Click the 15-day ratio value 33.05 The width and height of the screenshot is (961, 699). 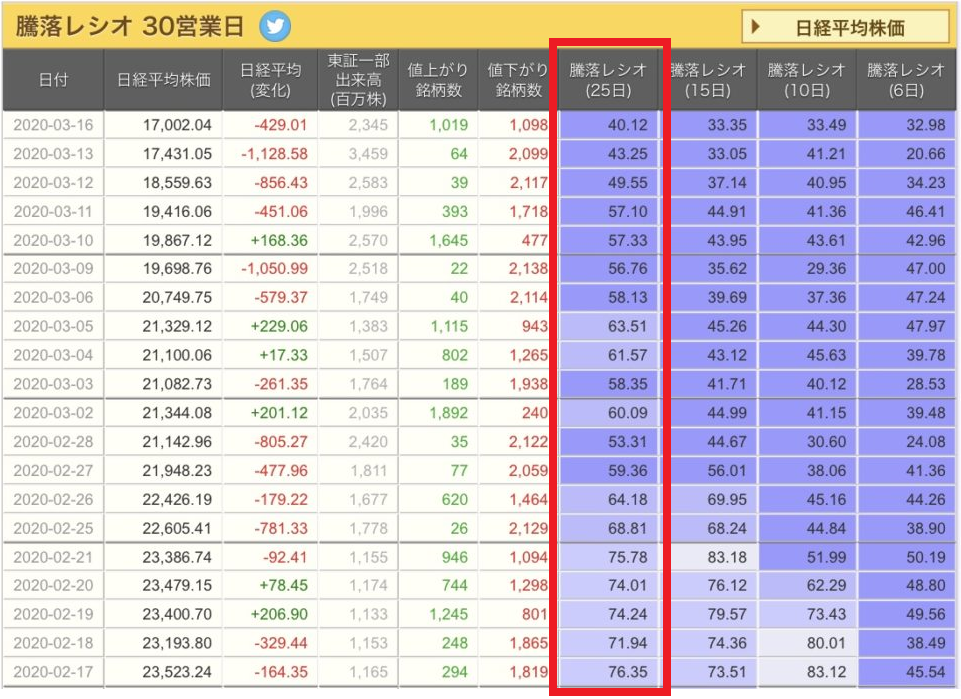[727, 154]
